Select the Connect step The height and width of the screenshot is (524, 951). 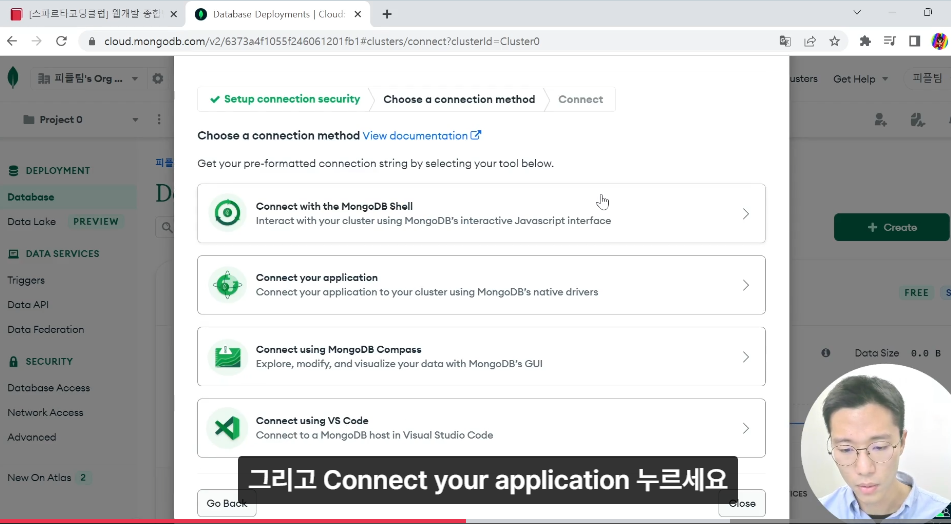(x=580, y=99)
